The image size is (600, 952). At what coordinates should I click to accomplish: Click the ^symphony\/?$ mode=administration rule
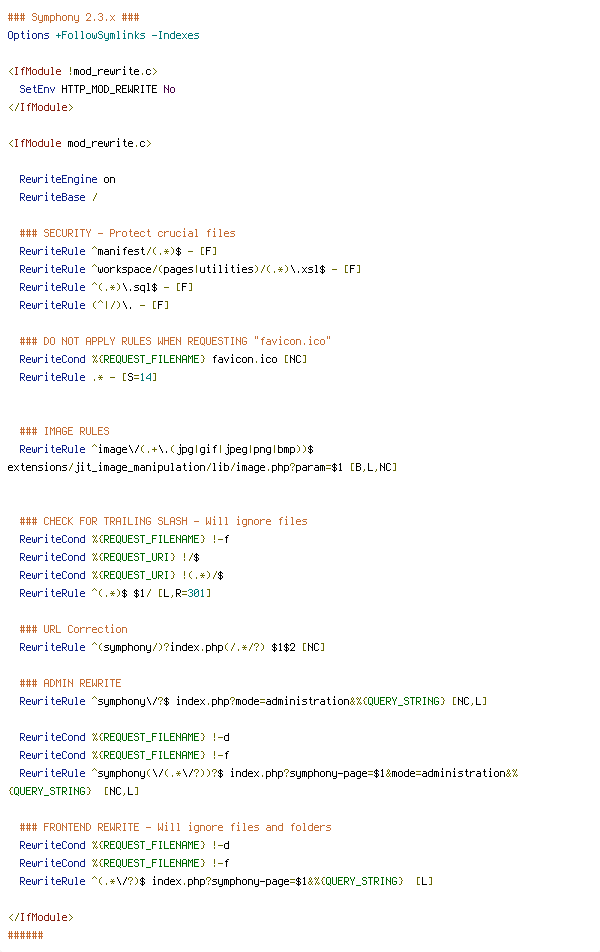click(x=253, y=701)
